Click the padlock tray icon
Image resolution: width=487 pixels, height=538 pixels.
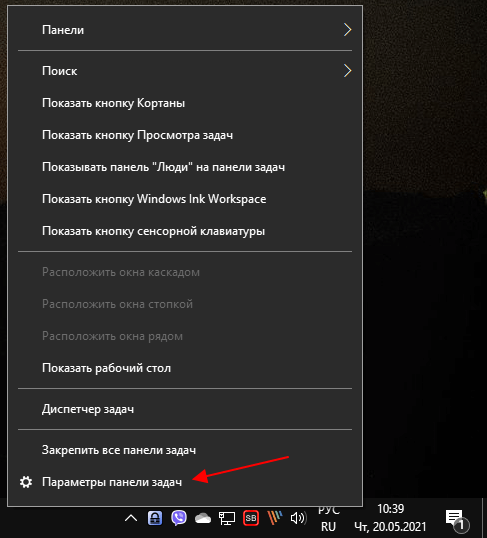pyautogui.click(x=155, y=518)
